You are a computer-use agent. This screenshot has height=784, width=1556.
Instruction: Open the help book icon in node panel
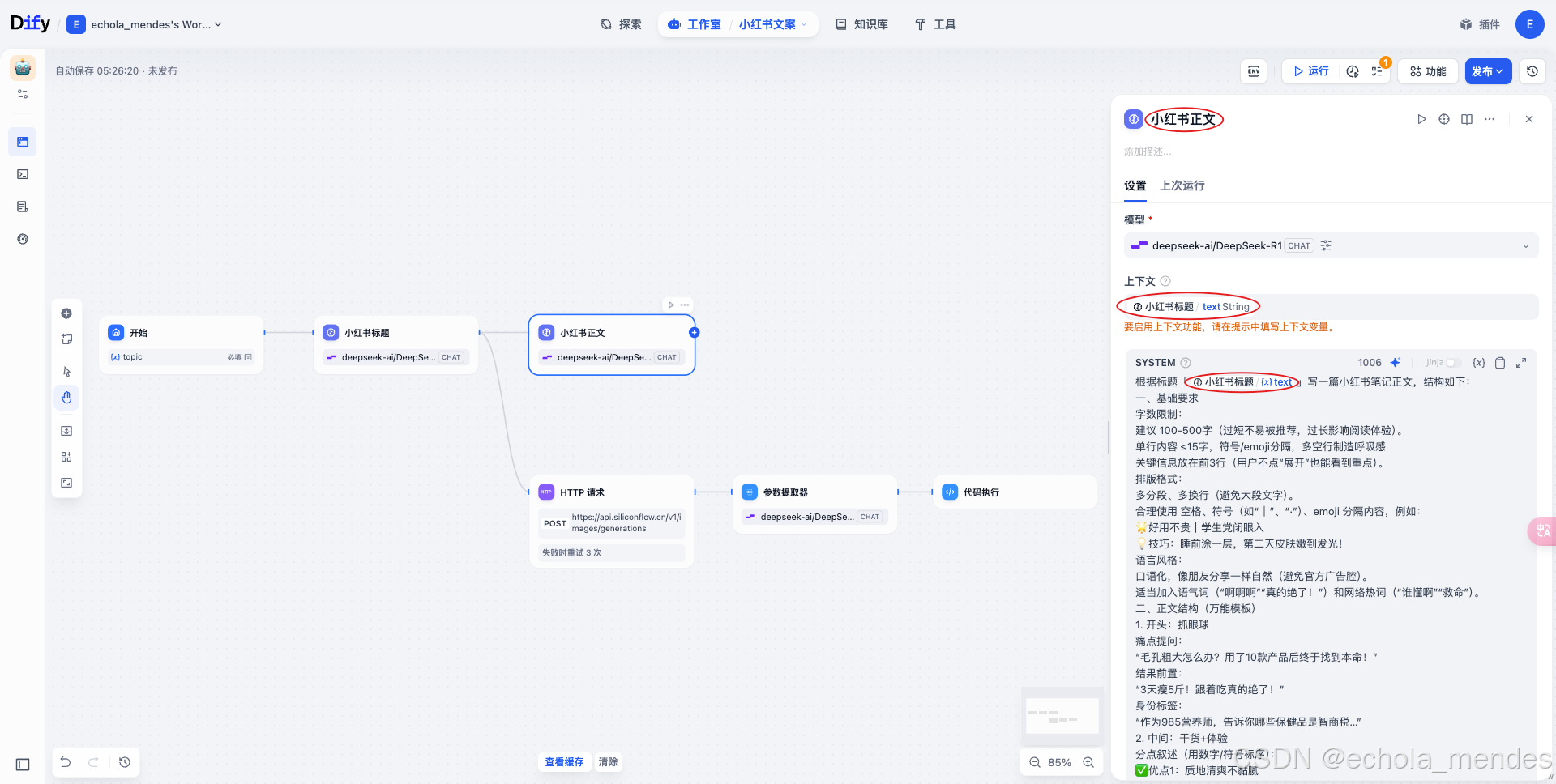tap(1467, 119)
